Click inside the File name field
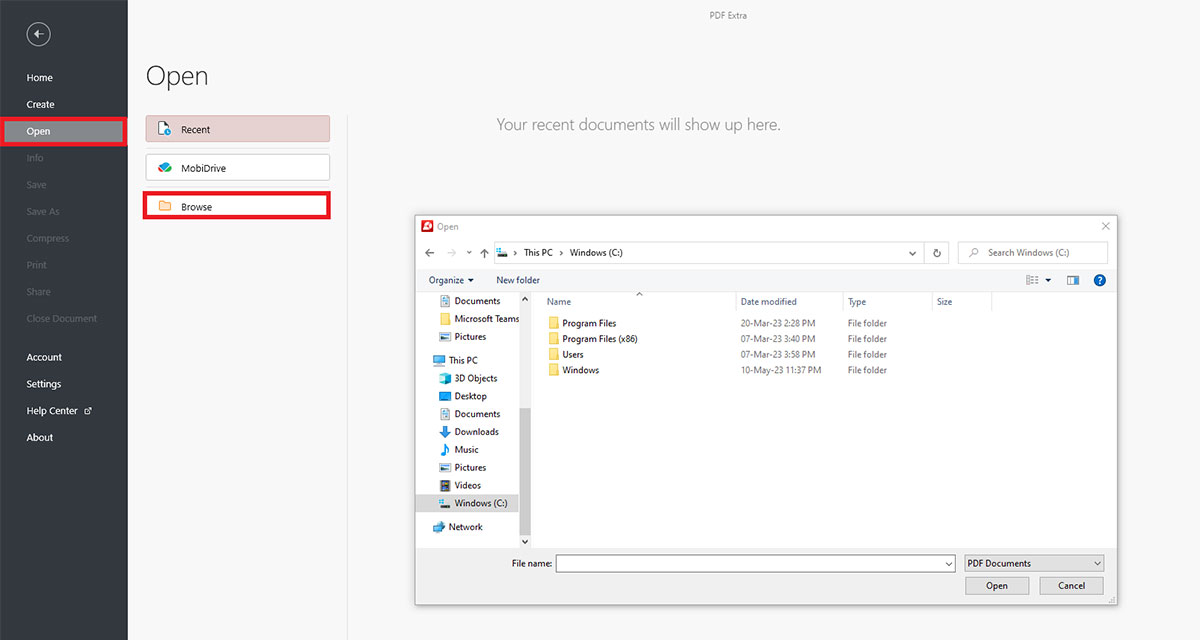 750,563
